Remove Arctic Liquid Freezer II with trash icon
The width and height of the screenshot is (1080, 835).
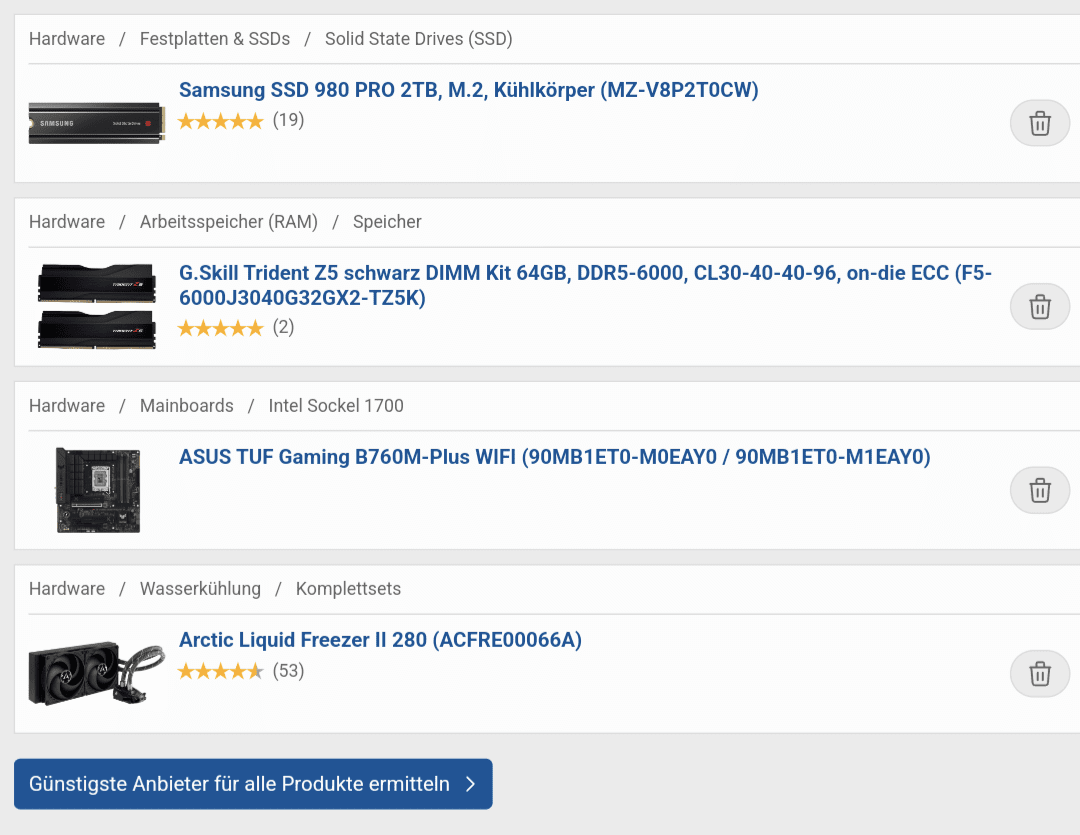point(1039,674)
